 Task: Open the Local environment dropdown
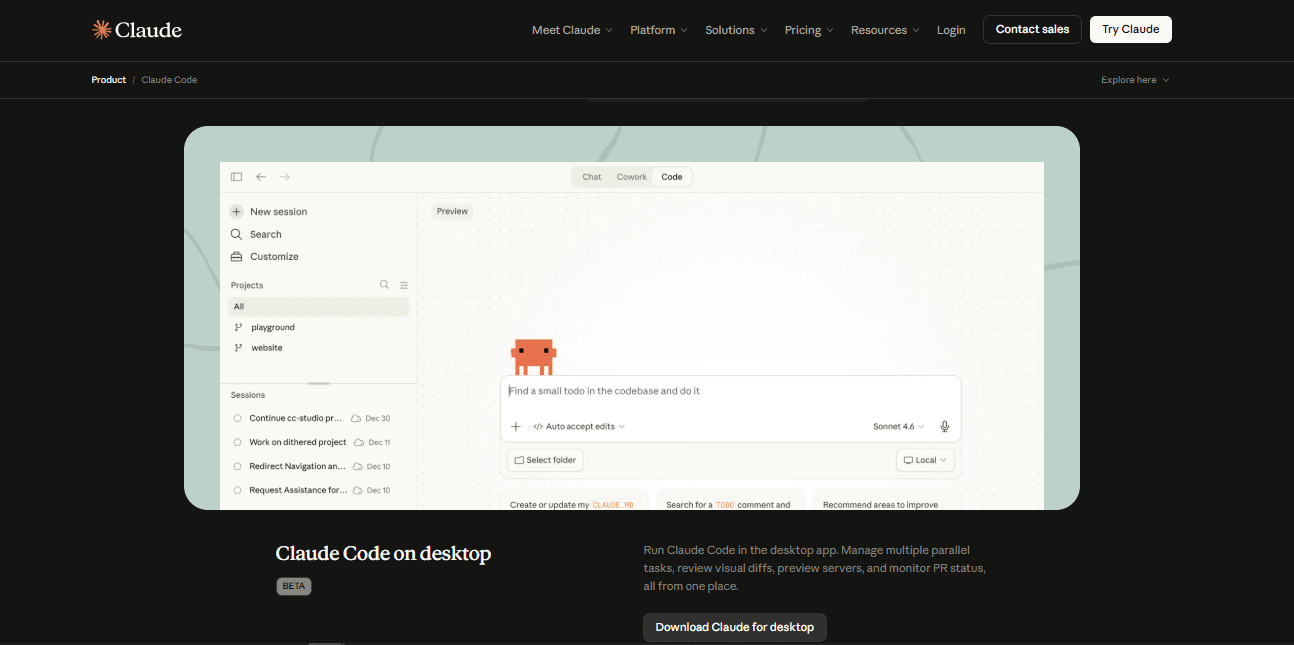click(x=926, y=461)
